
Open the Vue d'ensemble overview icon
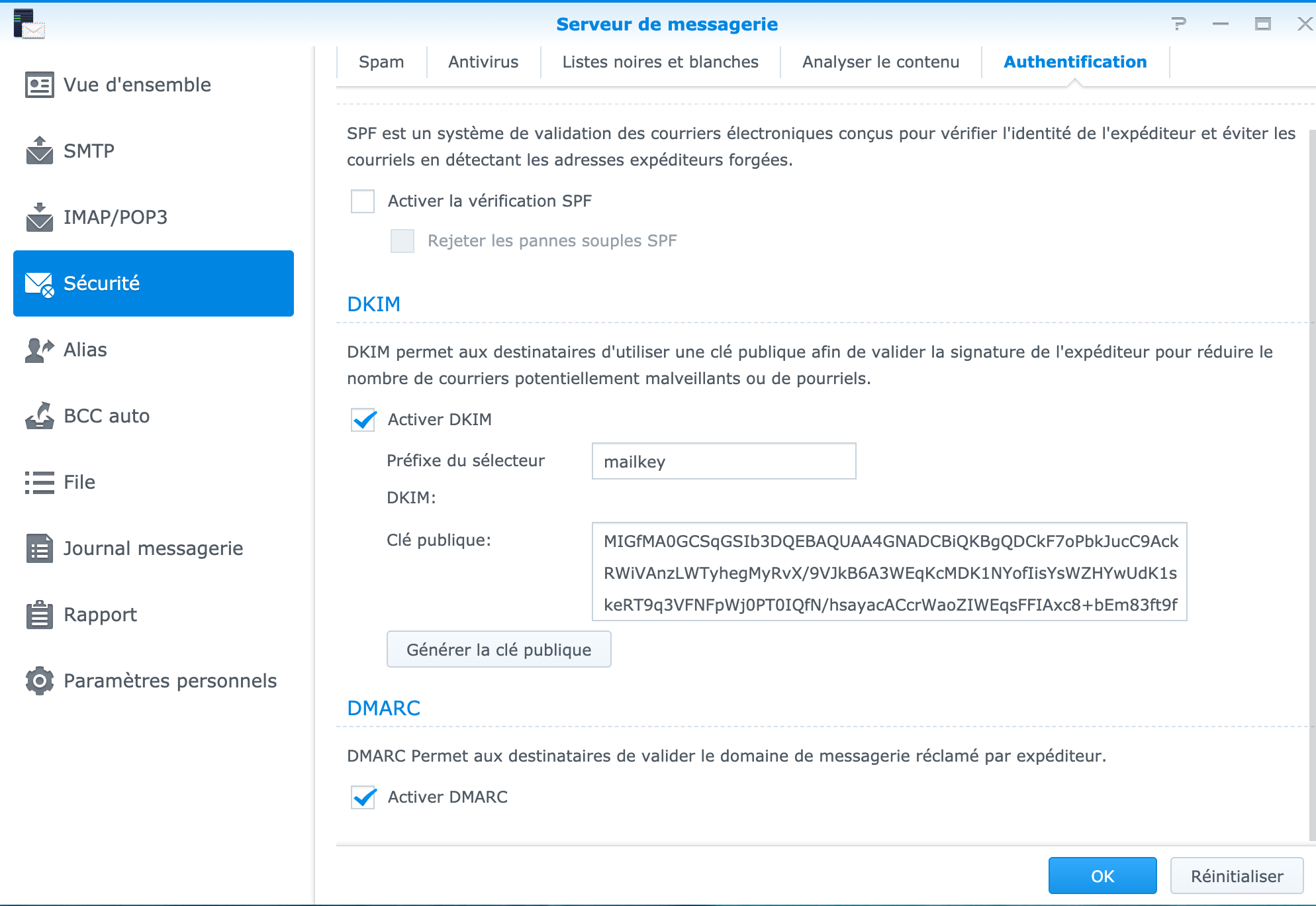39,85
